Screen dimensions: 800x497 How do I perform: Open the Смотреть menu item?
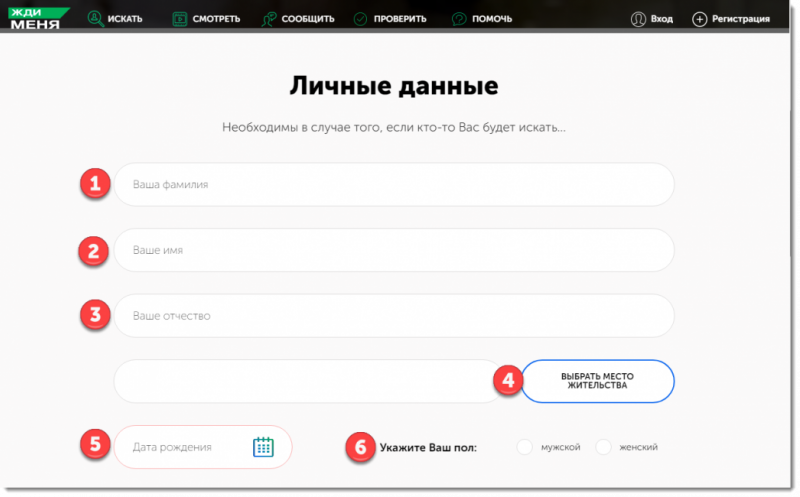point(216,19)
